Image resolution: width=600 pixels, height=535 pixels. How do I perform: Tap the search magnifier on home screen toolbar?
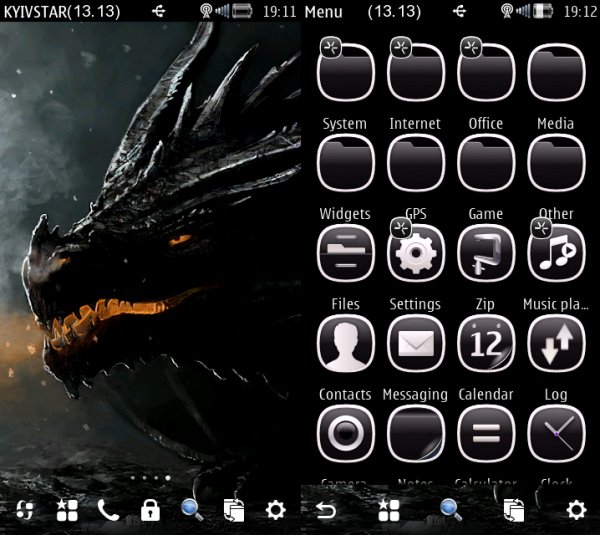[192, 511]
